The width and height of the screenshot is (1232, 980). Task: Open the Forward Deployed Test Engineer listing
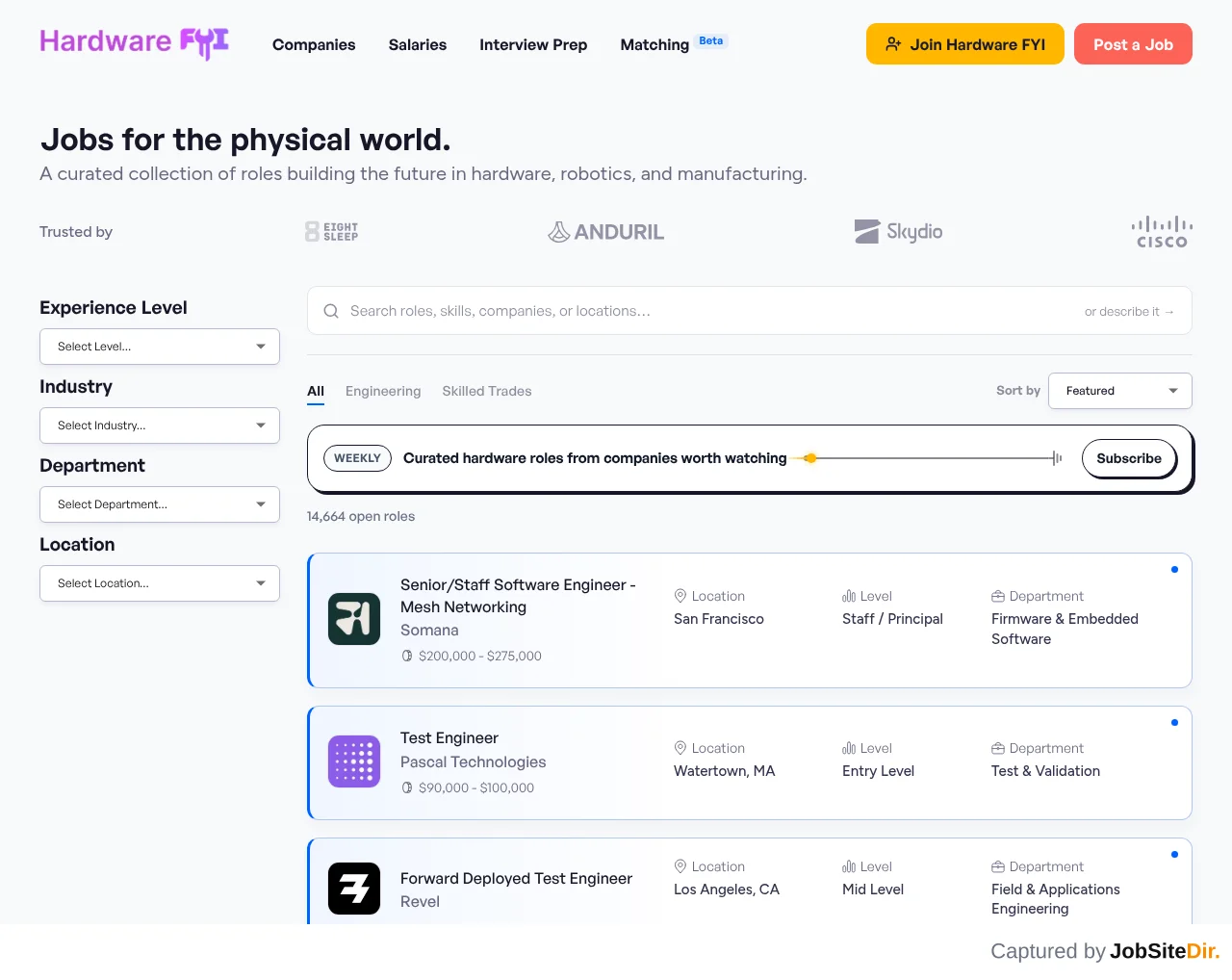pyautogui.click(x=516, y=879)
